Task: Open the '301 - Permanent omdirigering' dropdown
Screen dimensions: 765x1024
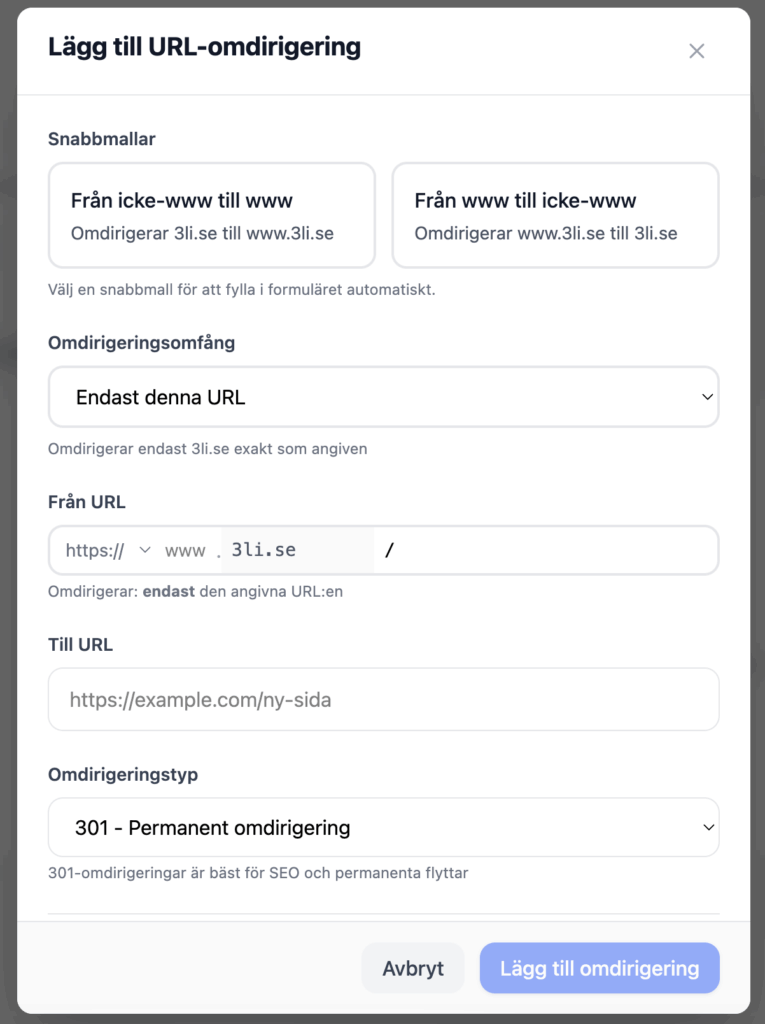Action: click(x=383, y=828)
